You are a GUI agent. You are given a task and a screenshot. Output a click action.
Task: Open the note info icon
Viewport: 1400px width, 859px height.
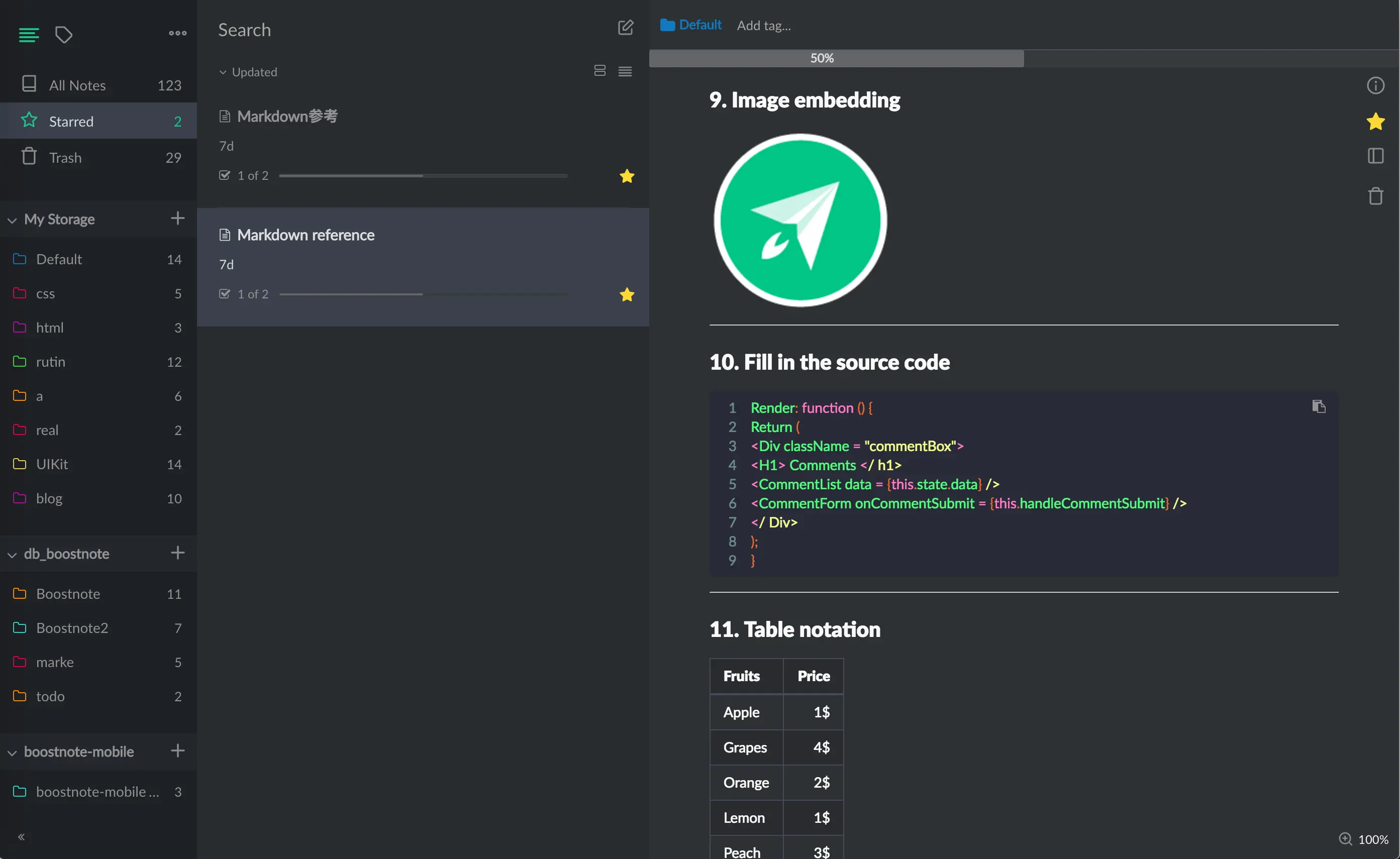(x=1375, y=86)
